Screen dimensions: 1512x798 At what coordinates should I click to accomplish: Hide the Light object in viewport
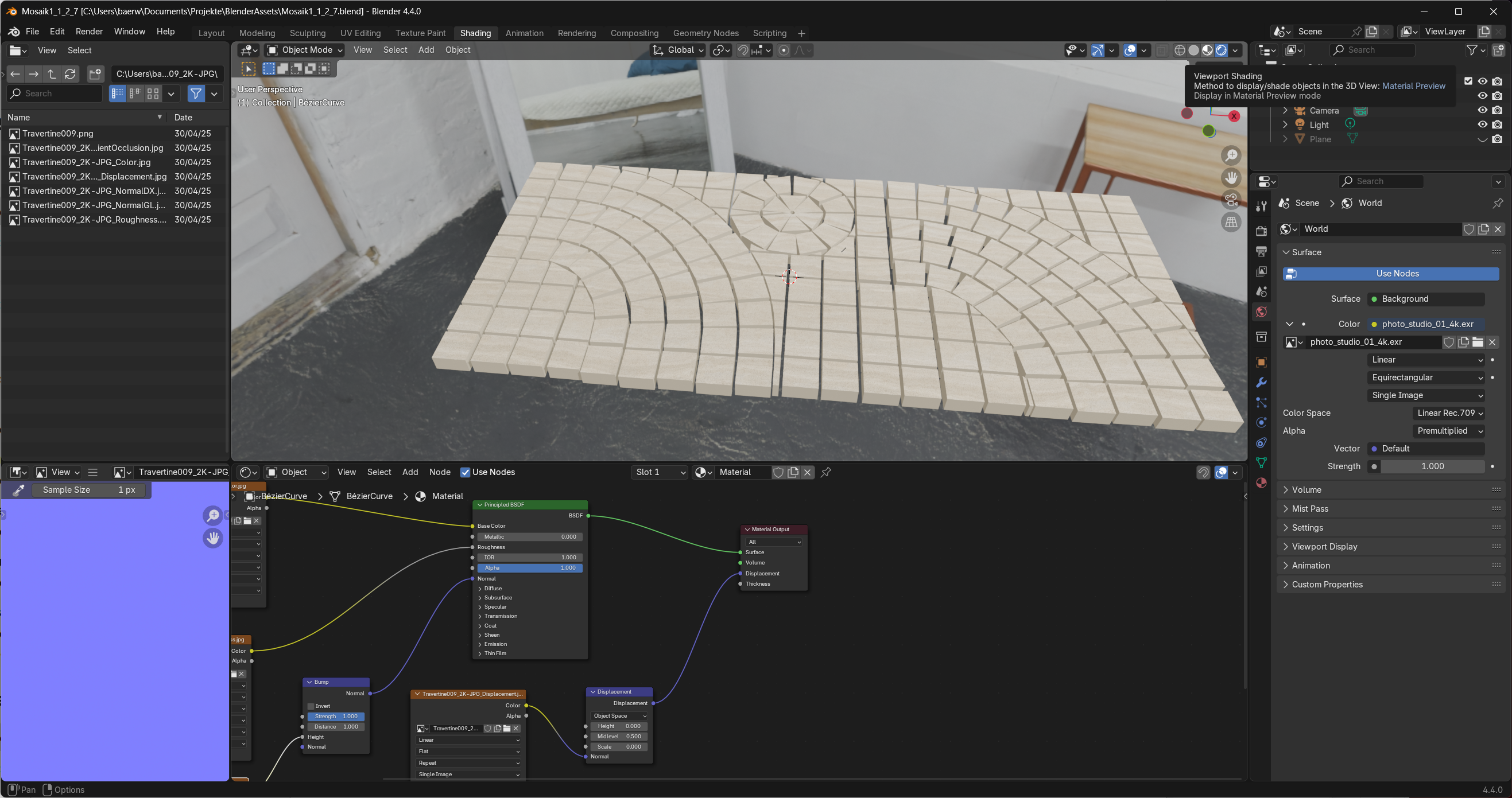click(1482, 124)
